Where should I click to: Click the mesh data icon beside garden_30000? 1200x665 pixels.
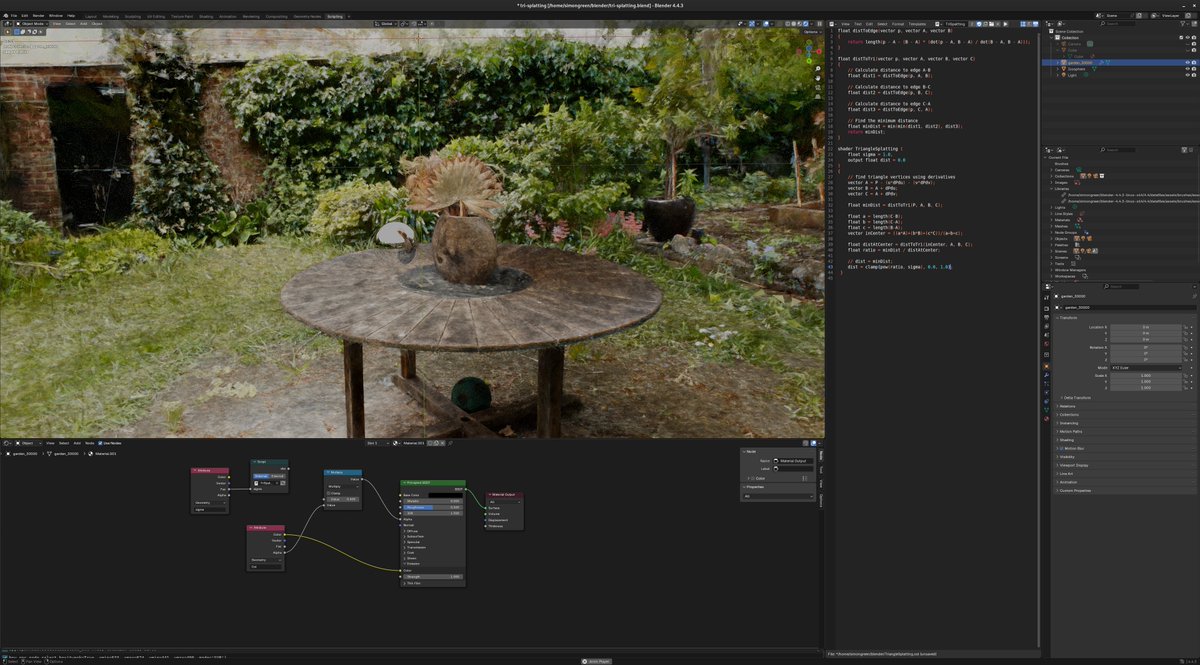1102,62
